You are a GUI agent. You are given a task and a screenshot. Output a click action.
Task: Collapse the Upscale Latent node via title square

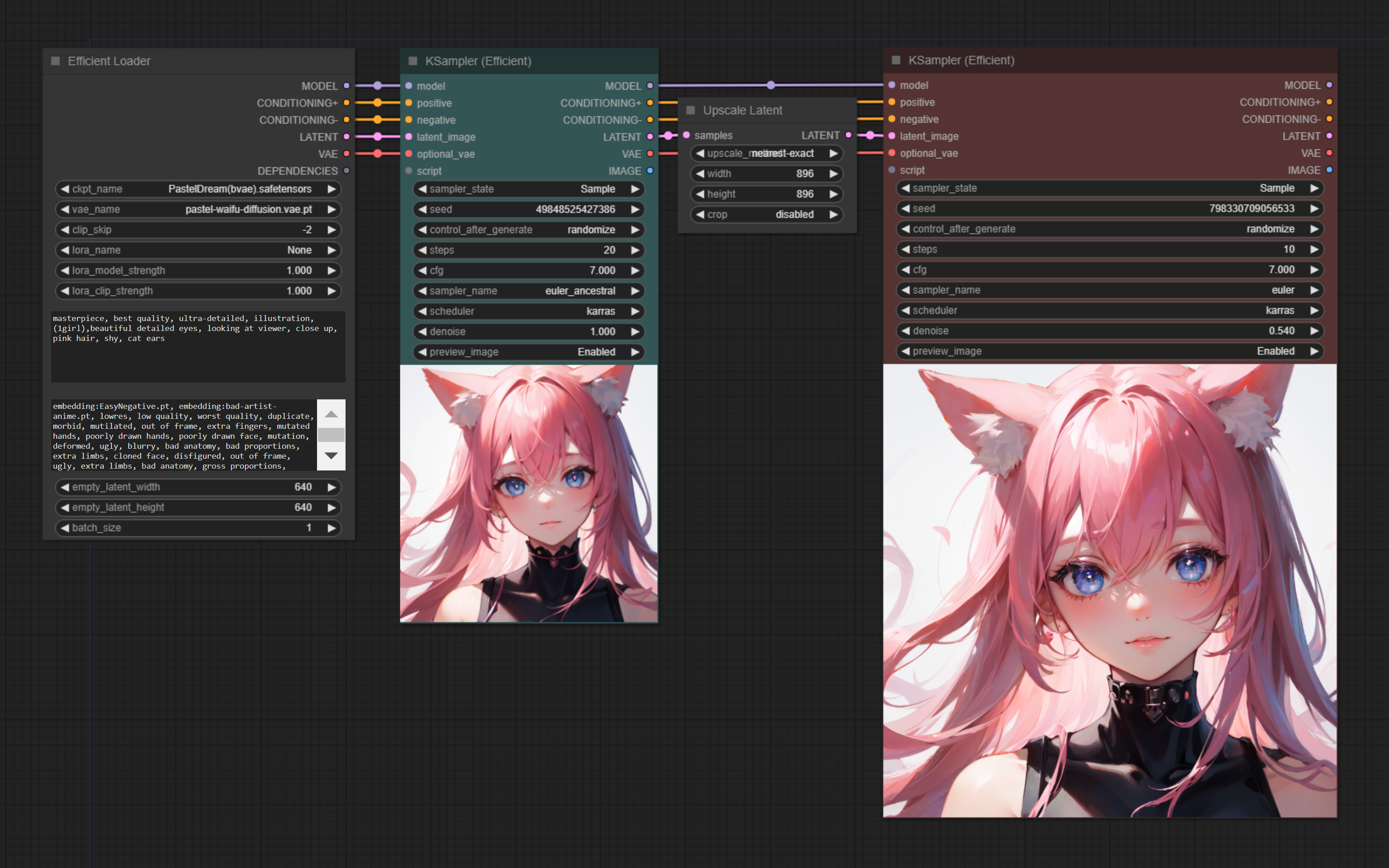(x=691, y=110)
